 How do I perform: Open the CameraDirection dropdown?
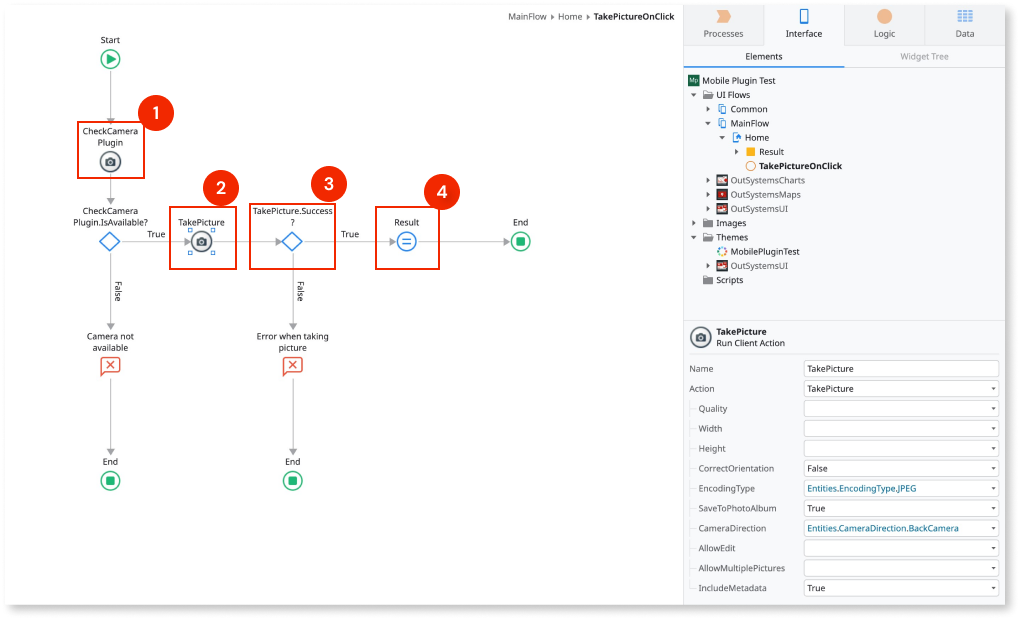[990, 528]
